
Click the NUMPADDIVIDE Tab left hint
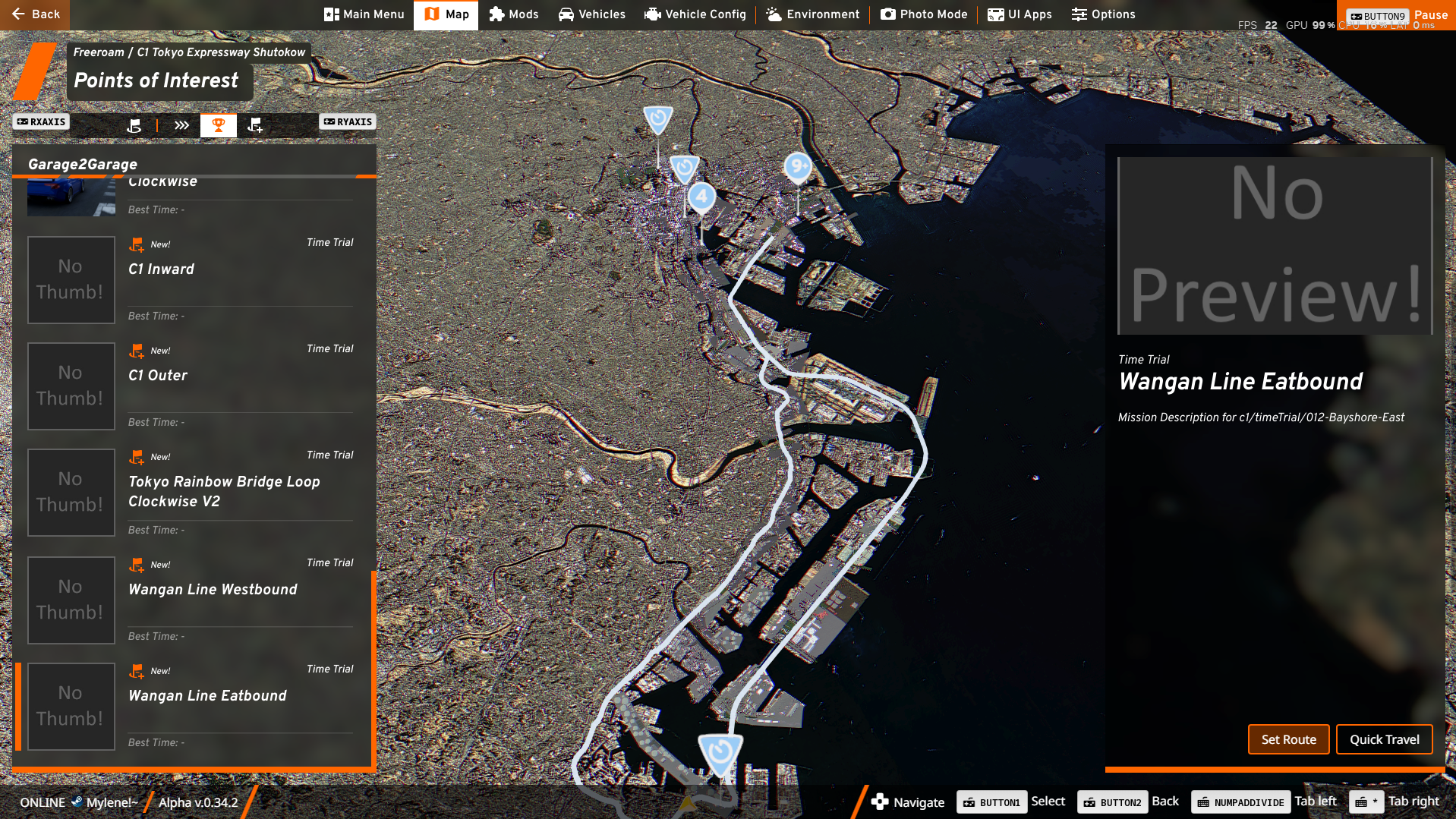(x=1264, y=802)
